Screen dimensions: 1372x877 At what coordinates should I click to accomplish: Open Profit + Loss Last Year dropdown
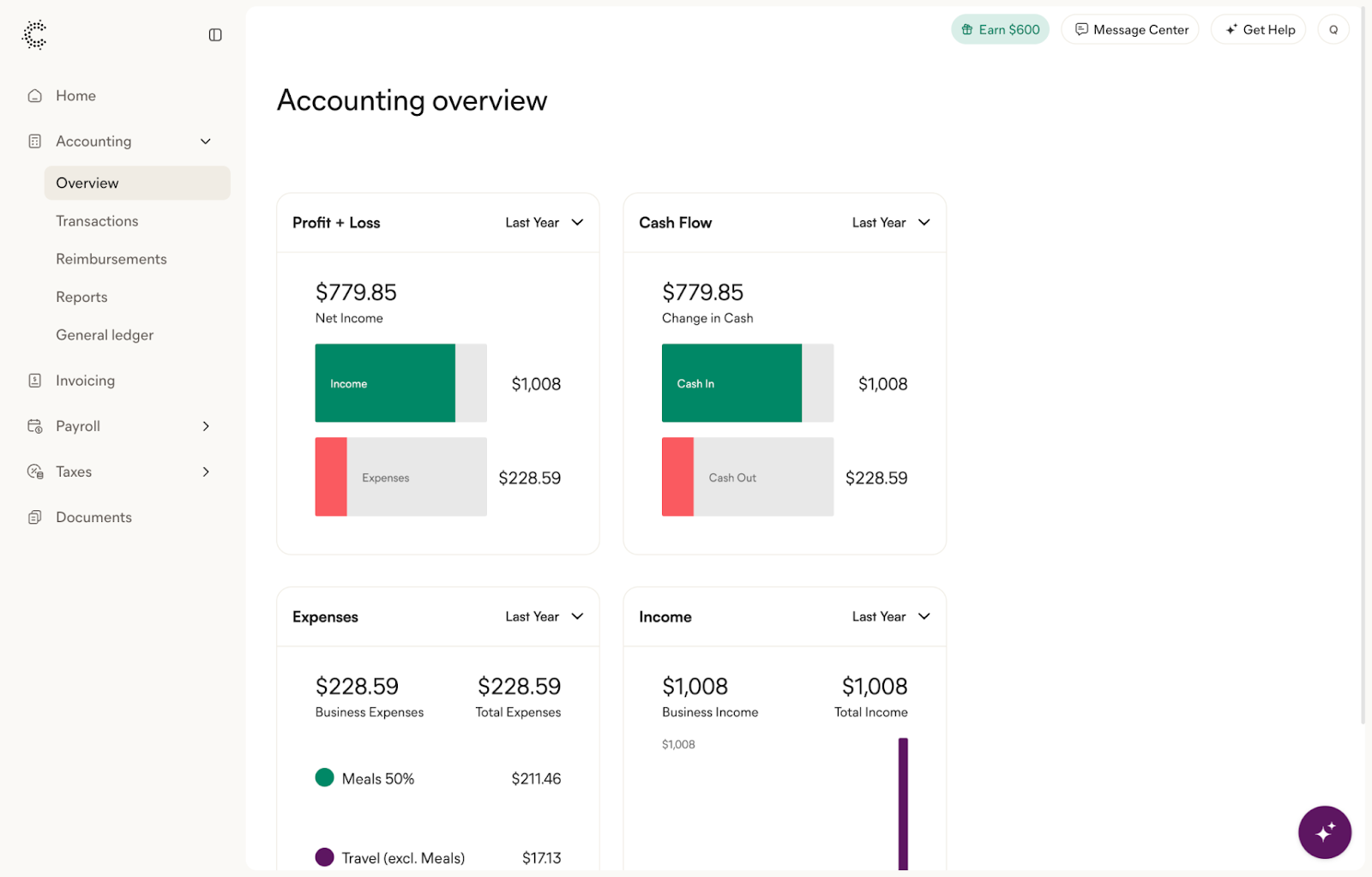pyautogui.click(x=544, y=223)
